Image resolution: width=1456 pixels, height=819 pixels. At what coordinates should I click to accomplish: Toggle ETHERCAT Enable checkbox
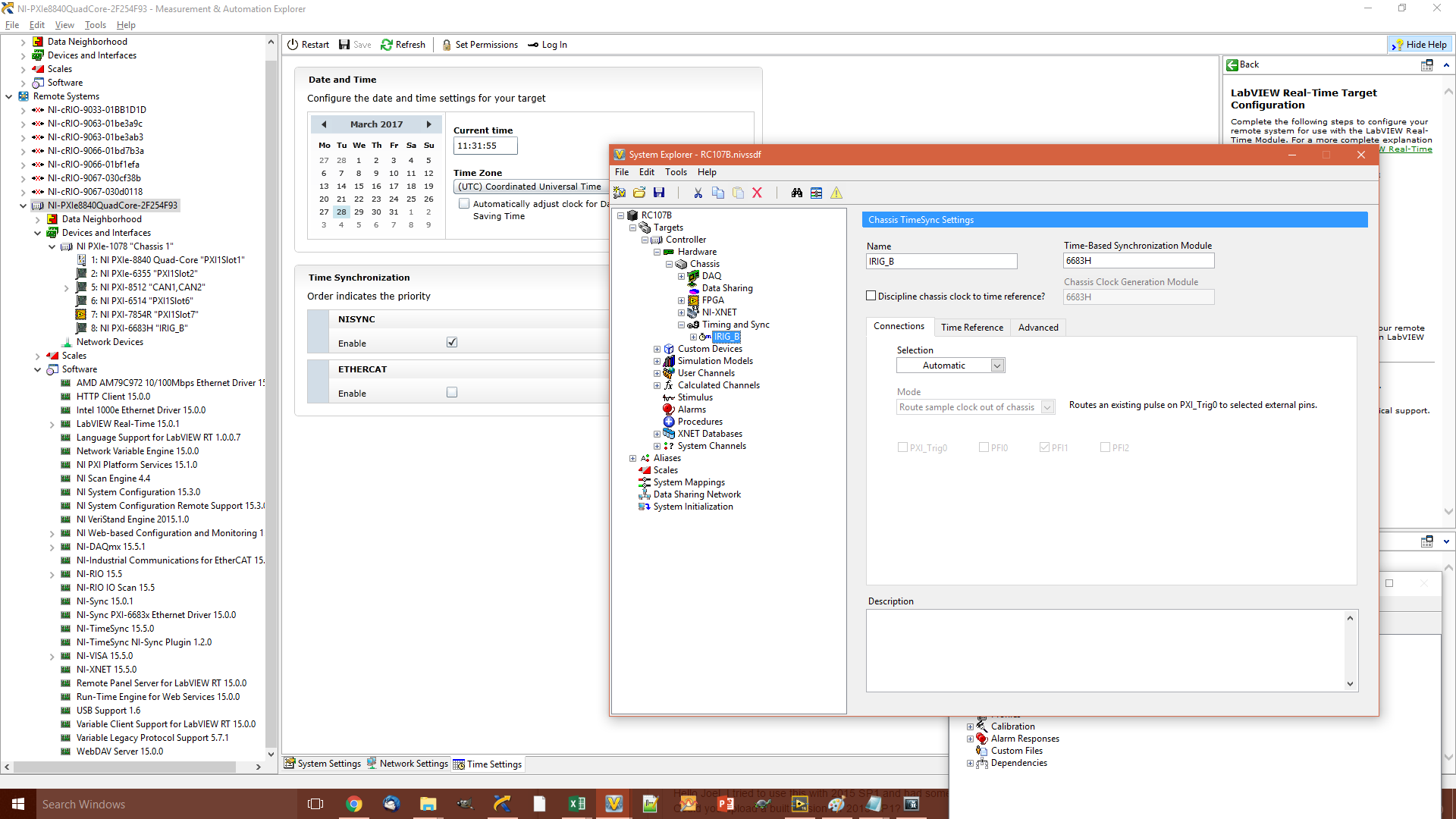pos(452,393)
